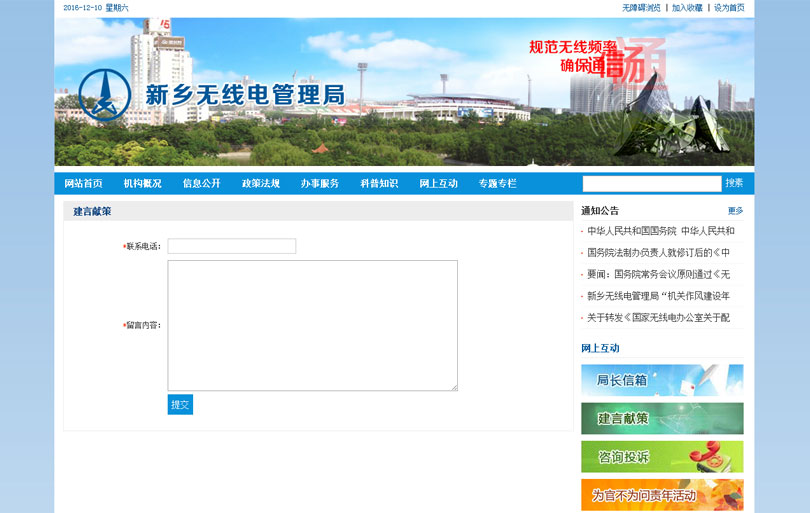Open the 为官不为问责年活动 banner
The height and width of the screenshot is (513, 810).
661,495
